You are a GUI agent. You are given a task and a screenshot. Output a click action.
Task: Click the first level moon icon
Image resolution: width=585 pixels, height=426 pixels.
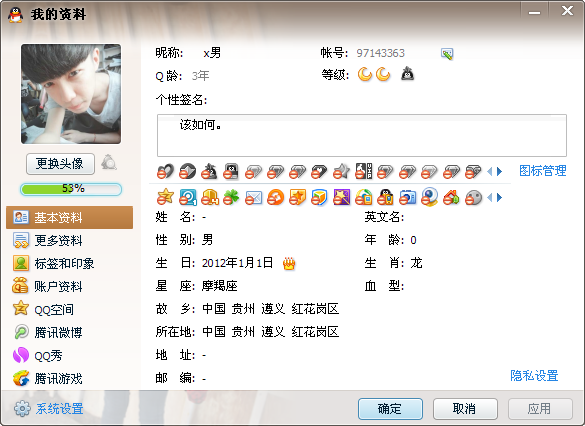365,74
